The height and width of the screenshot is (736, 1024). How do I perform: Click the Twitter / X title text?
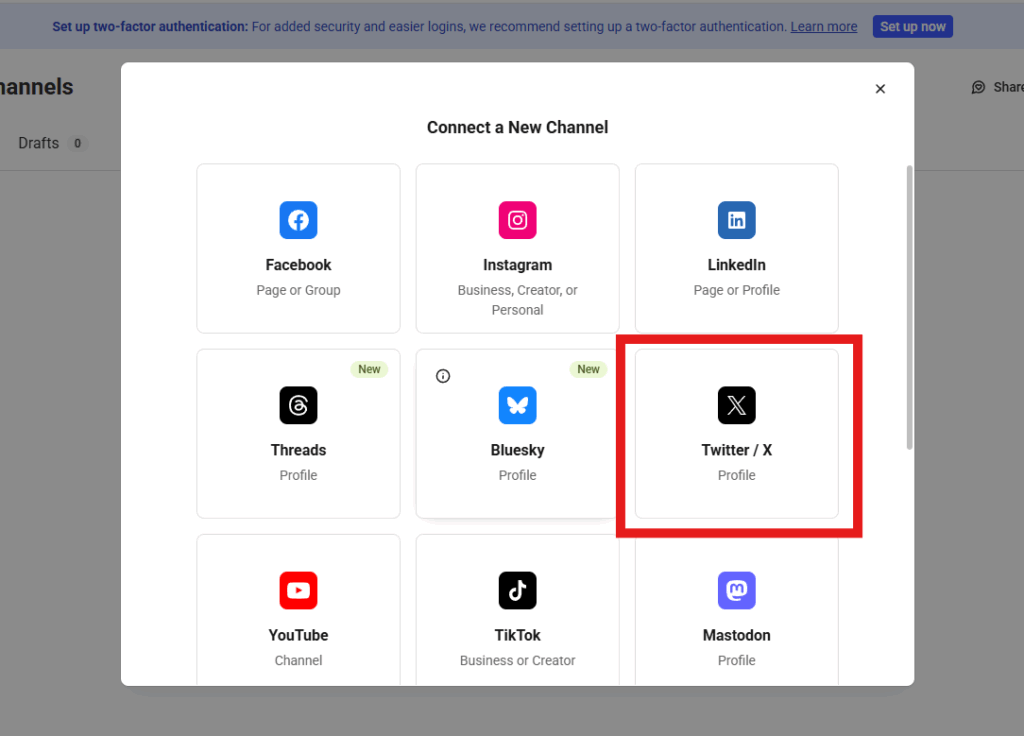tap(737, 450)
